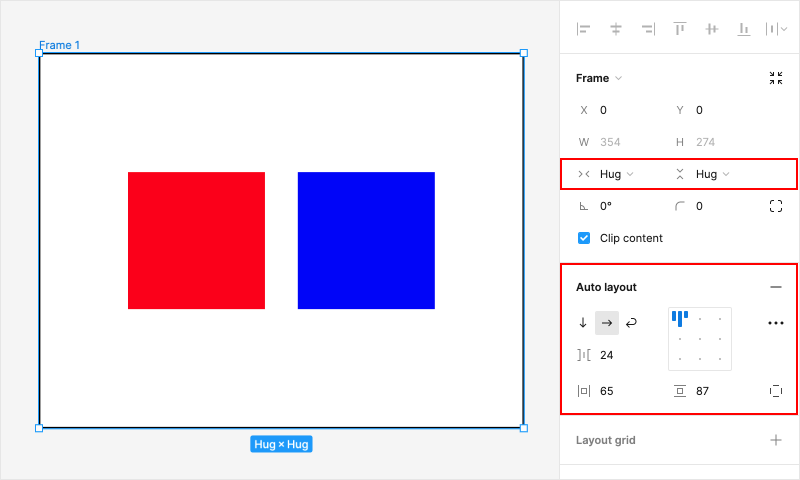Toggle independent corners icon
800x480 pixels.
[776, 206]
